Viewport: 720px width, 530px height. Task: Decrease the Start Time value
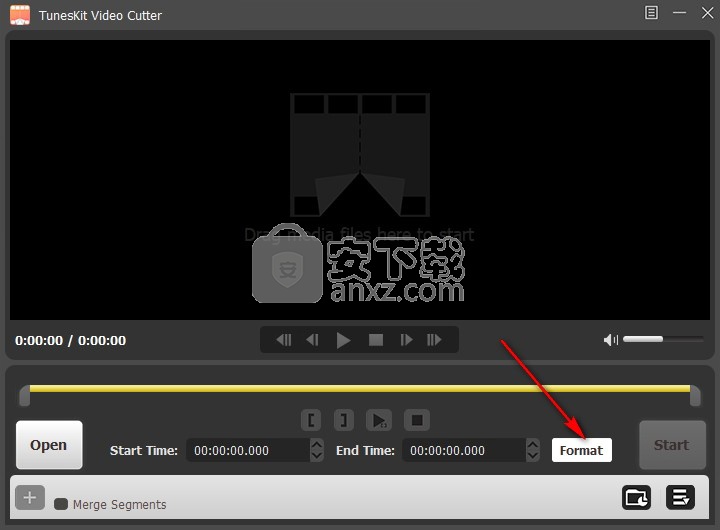pyautogui.click(x=316, y=456)
